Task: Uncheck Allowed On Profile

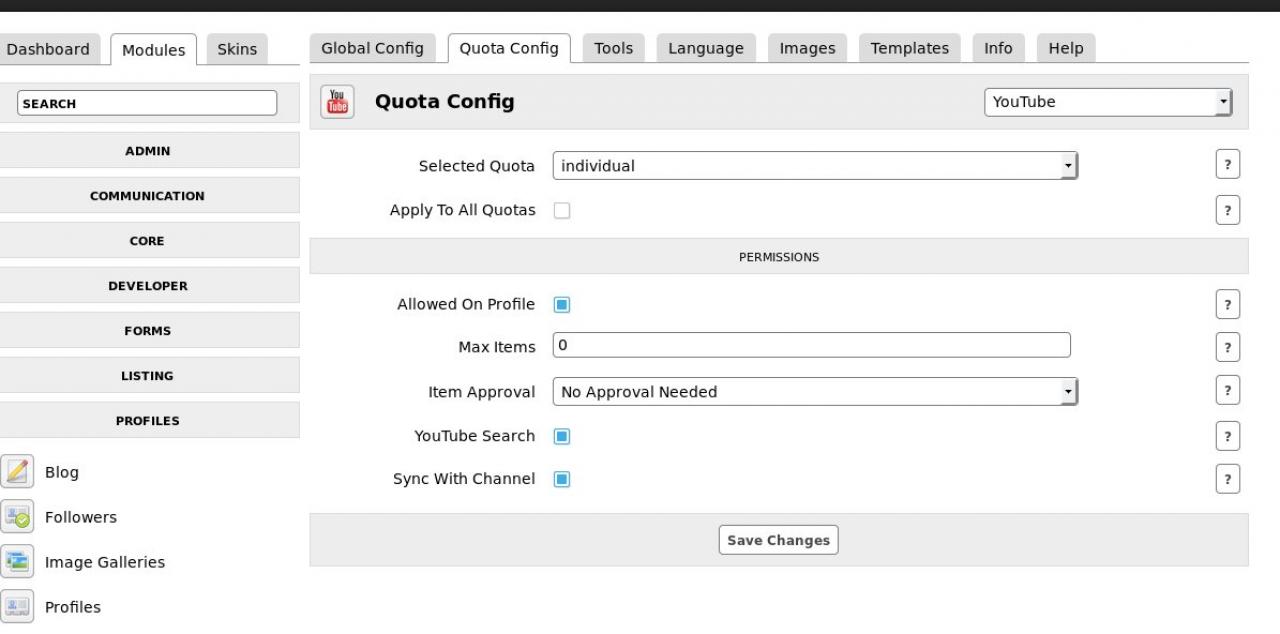Action: (562, 305)
